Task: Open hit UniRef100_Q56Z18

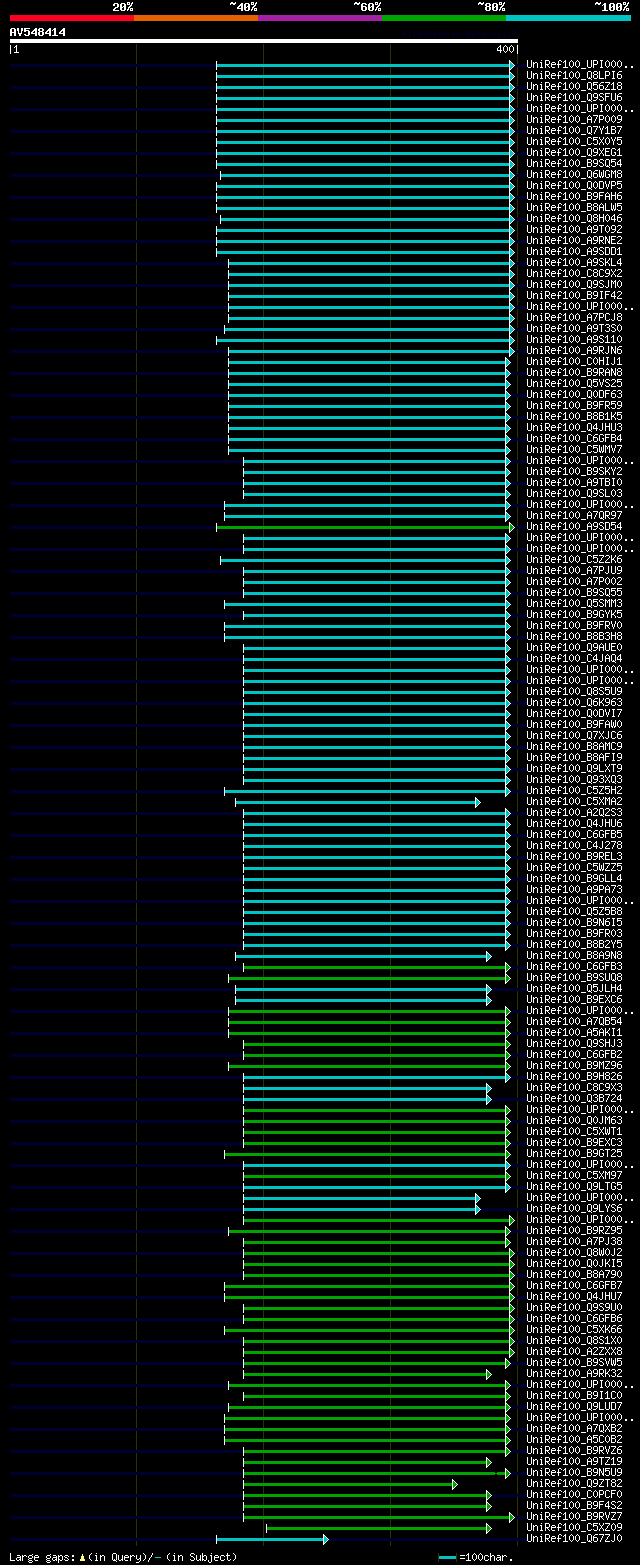Action: [x=574, y=86]
